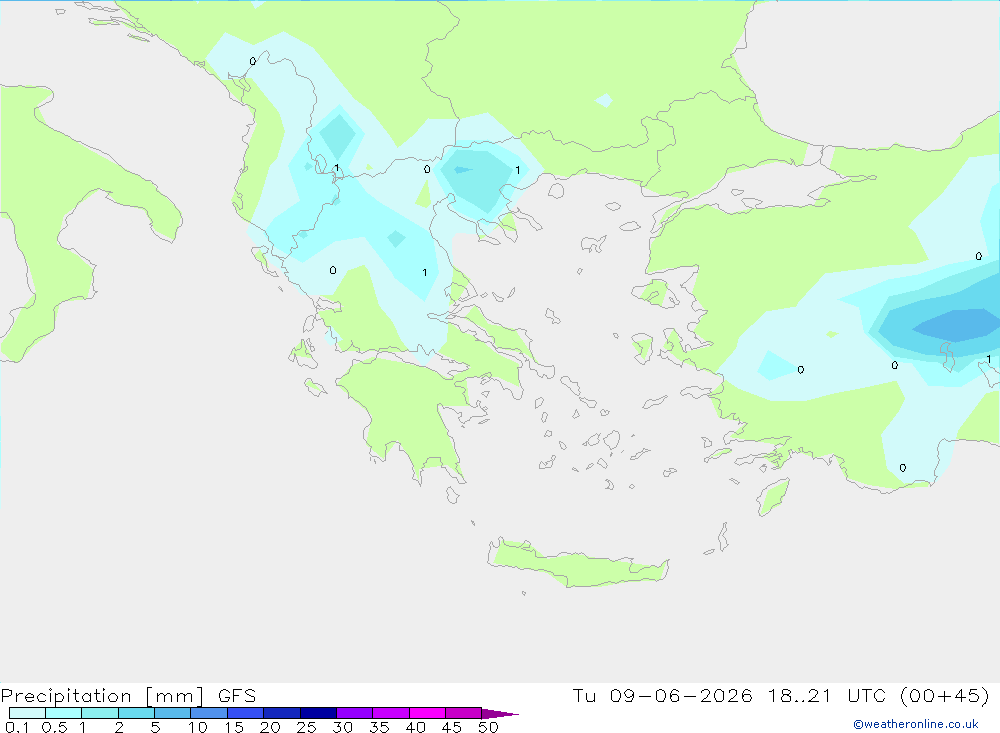The width and height of the screenshot is (1000, 733).
Task: Click the darkest blue precipitation core over Turkey
Action: [x=957, y=324]
